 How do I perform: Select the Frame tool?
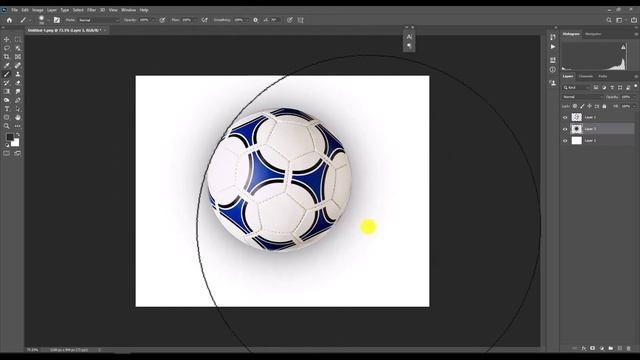(18, 57)
